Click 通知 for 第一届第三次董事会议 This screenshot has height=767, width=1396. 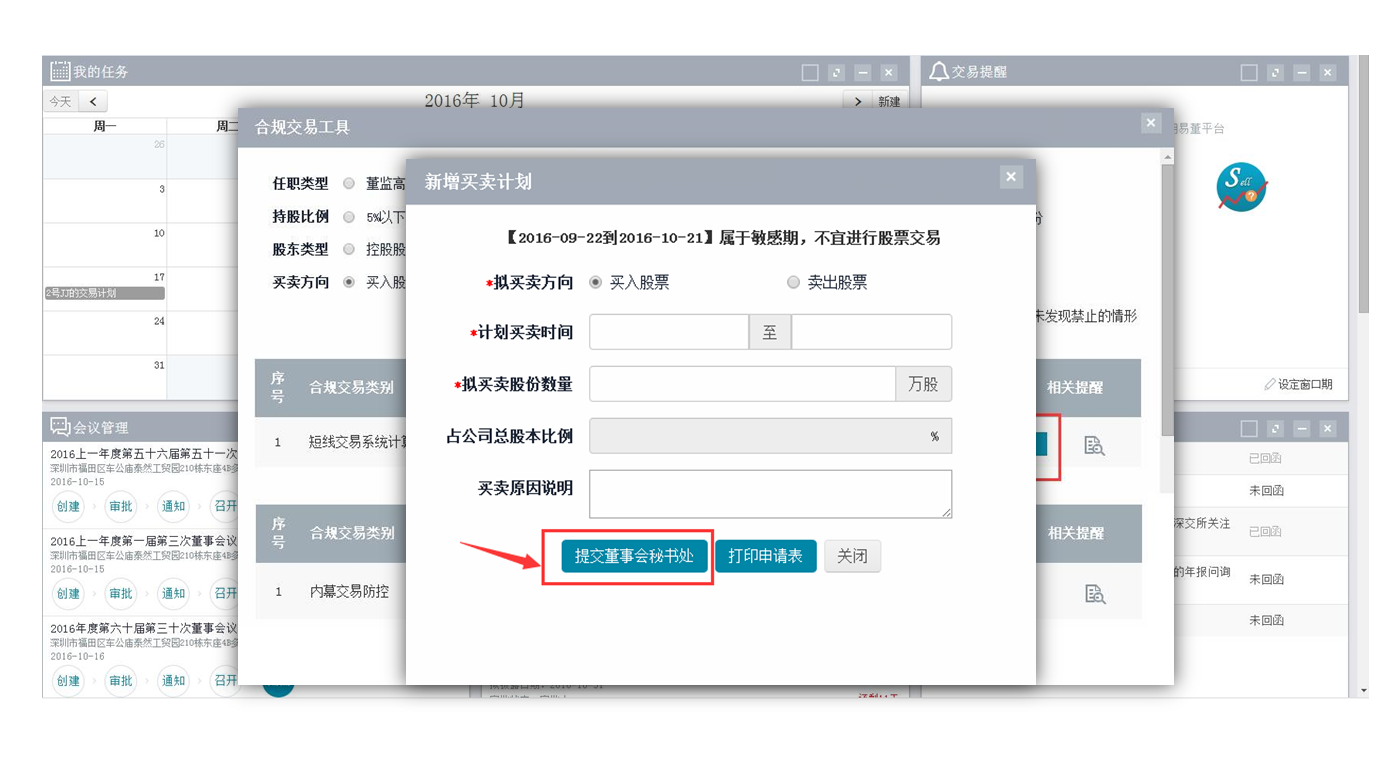[174, 593]
